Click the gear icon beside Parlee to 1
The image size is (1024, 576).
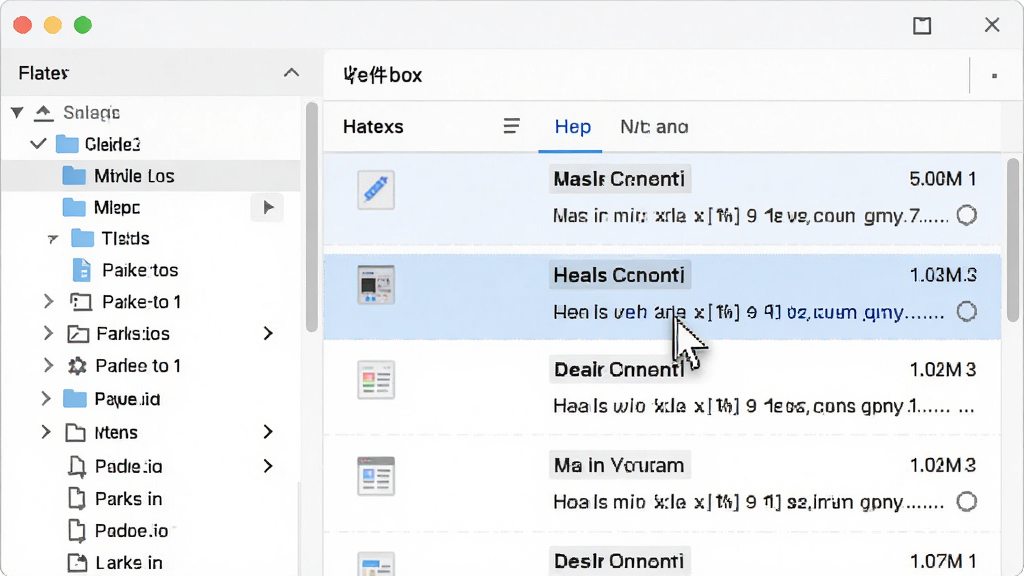[77, 366]
